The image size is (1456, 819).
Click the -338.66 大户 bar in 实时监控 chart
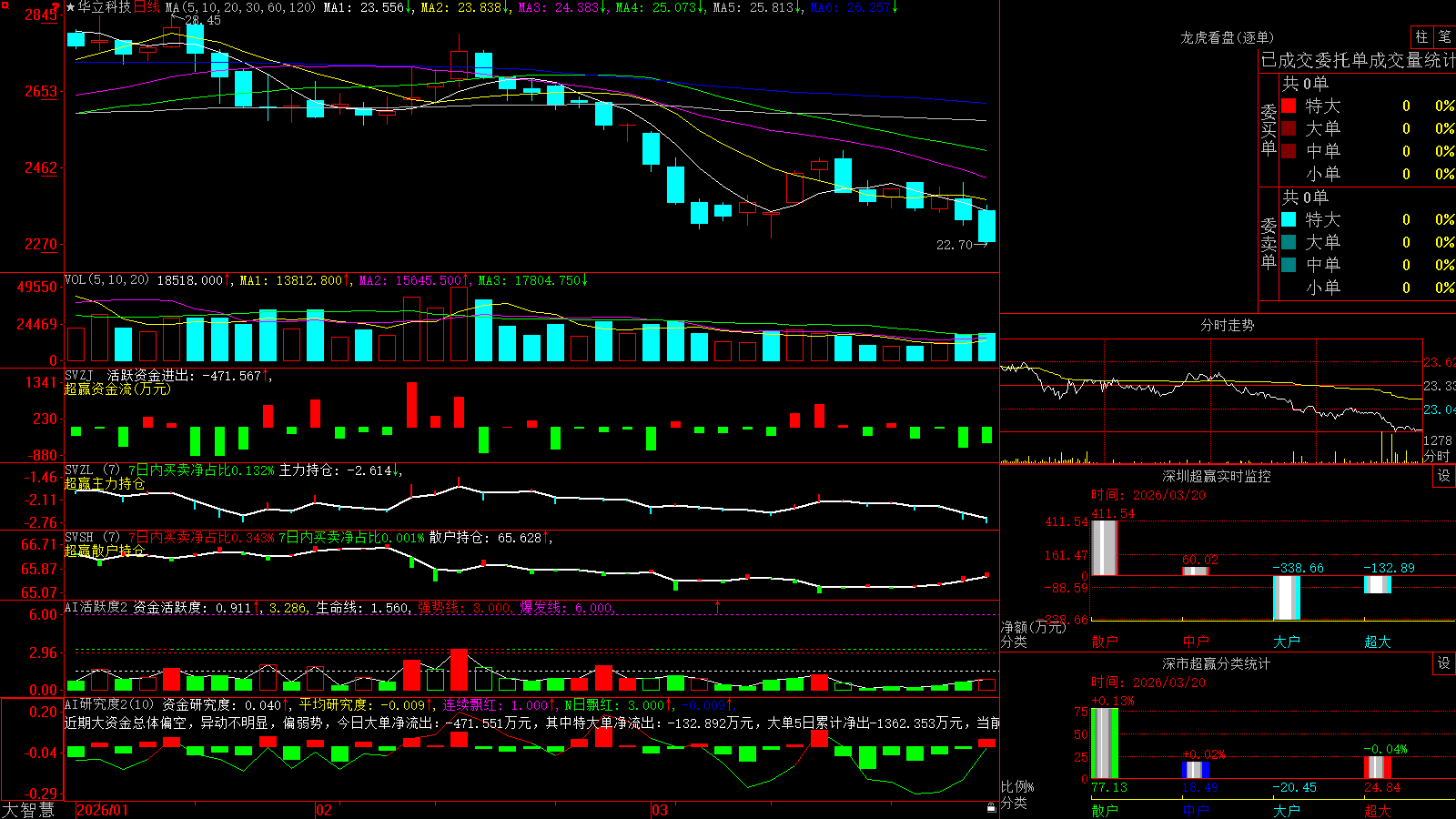click(x=1287, y=598)
